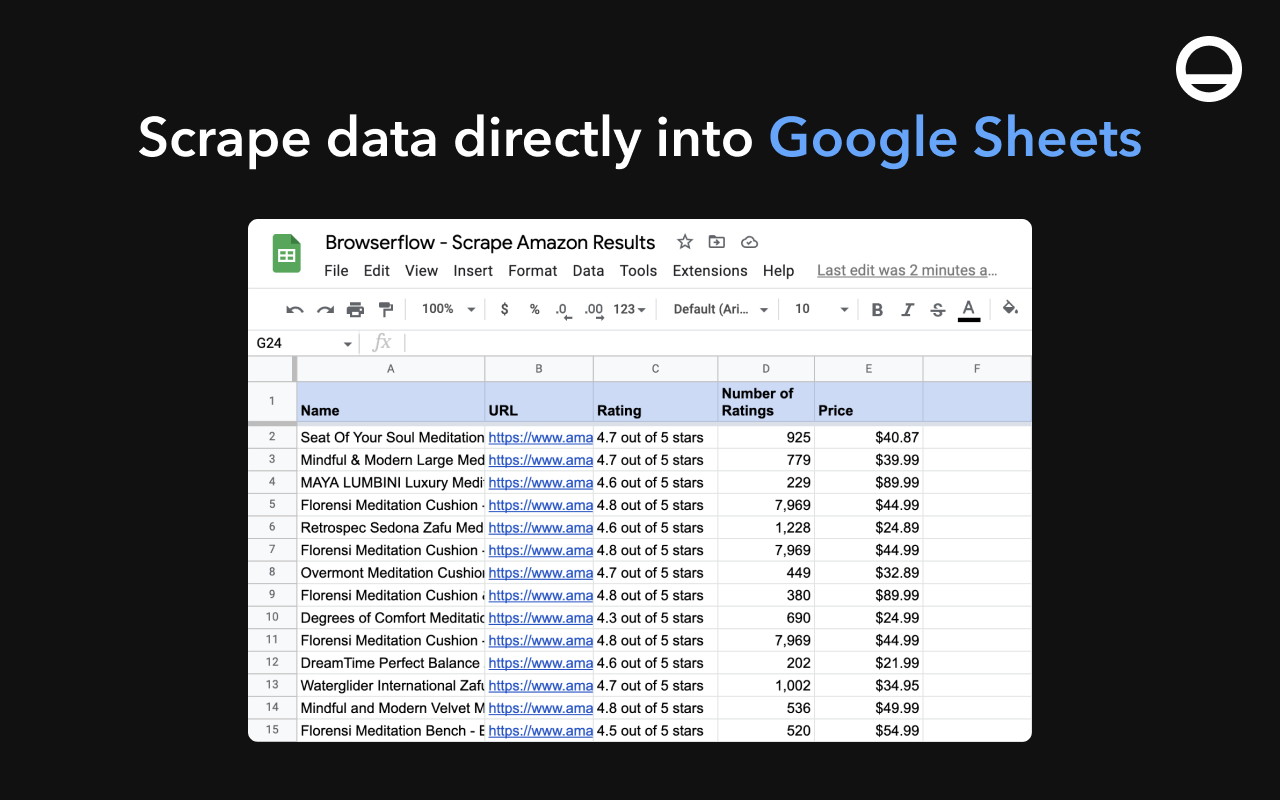Open the Format menu
1280x800 pixels.
[533, 271]
